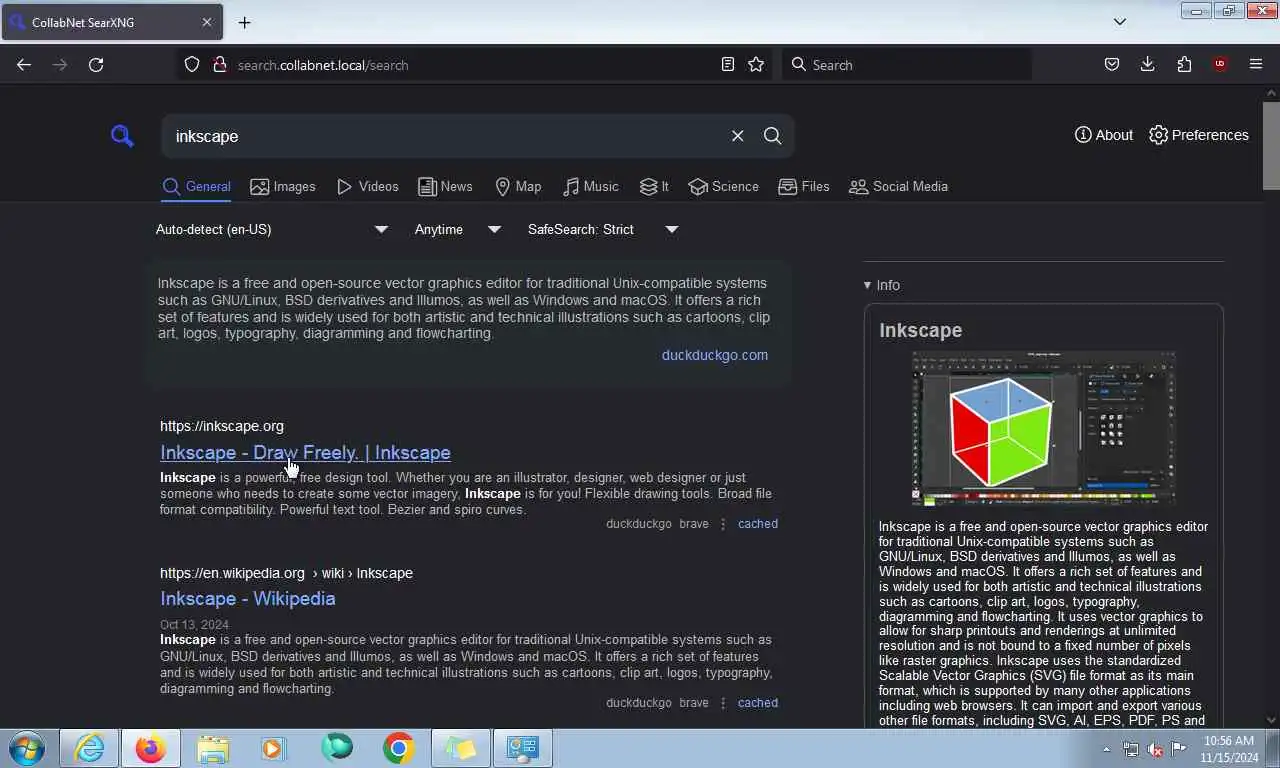Viewport: 1280px width, 768px height.
Task: Open the SafeSearch Strict dropdown
Action: (603, 229)
